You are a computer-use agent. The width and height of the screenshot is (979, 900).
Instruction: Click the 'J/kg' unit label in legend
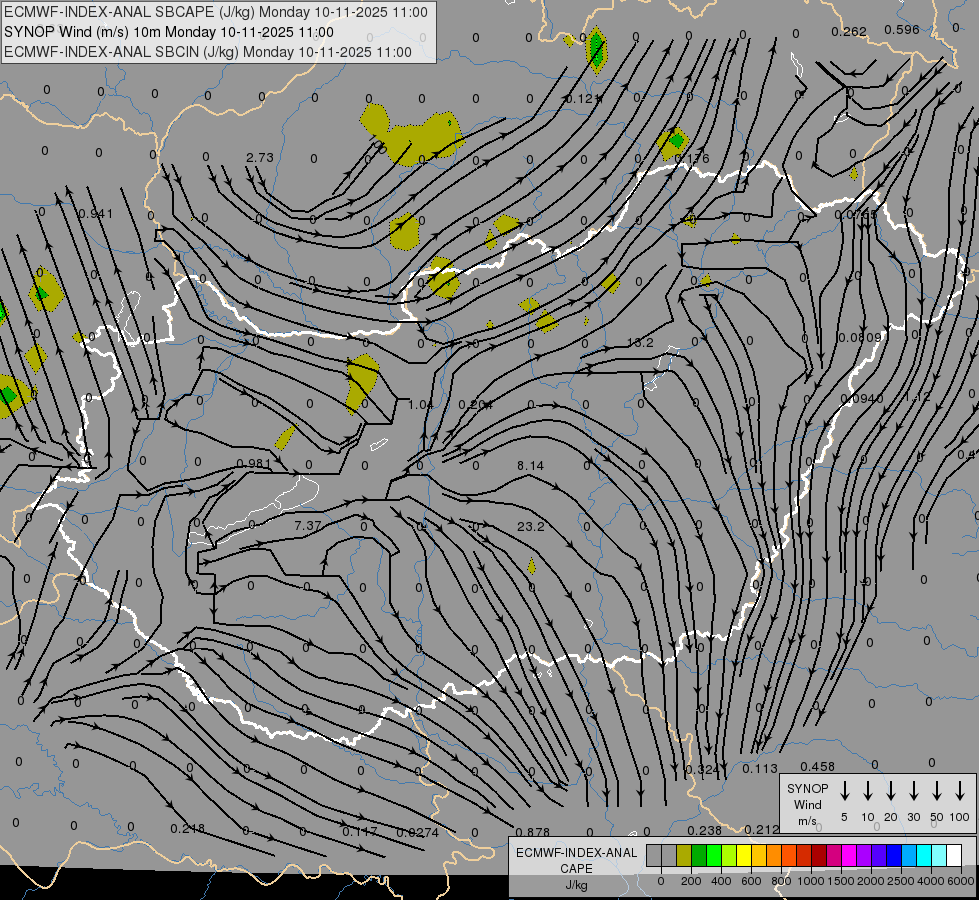click(x=576, y=885)
